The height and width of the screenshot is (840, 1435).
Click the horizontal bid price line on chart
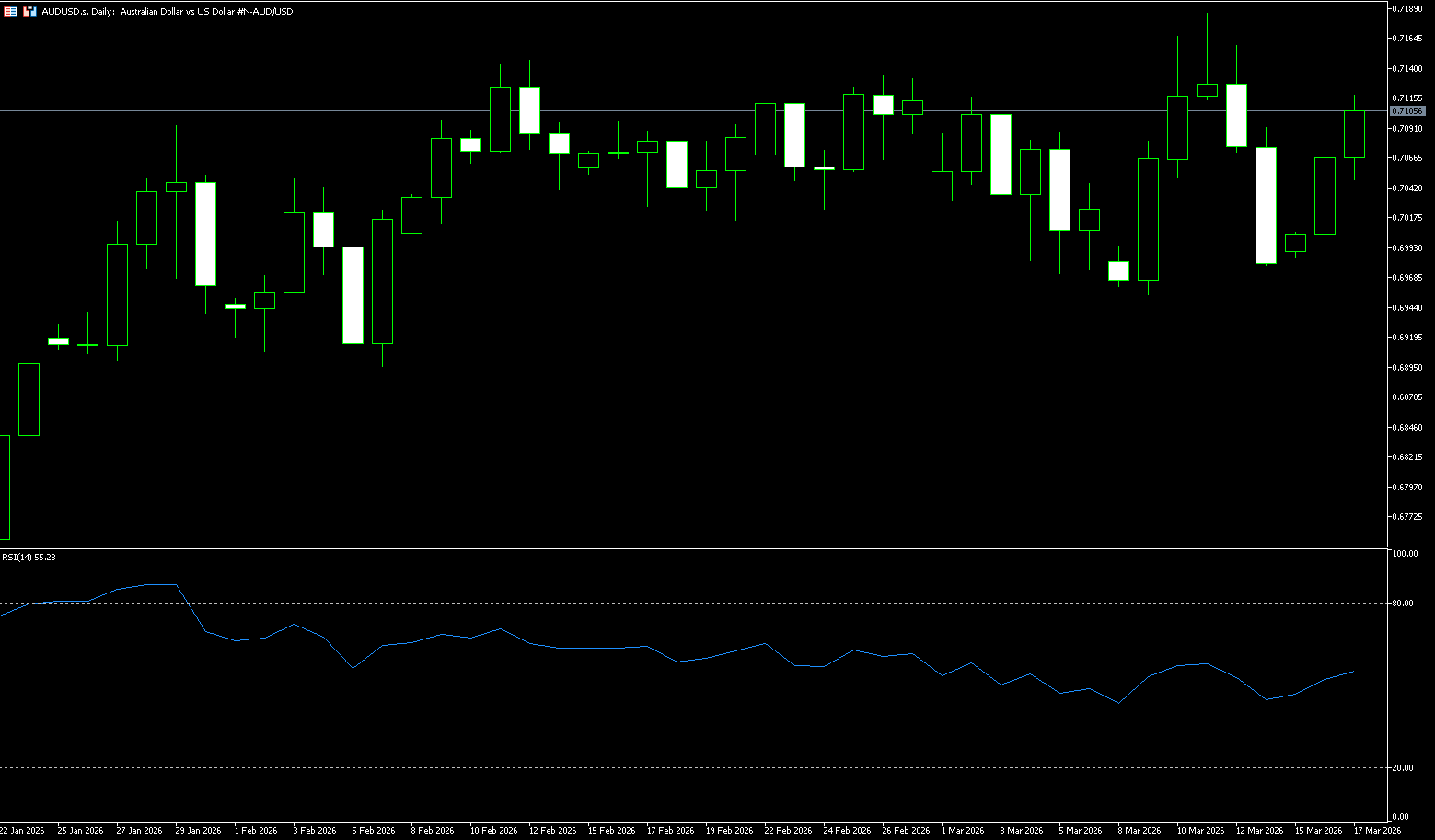(x=644, y=110)
